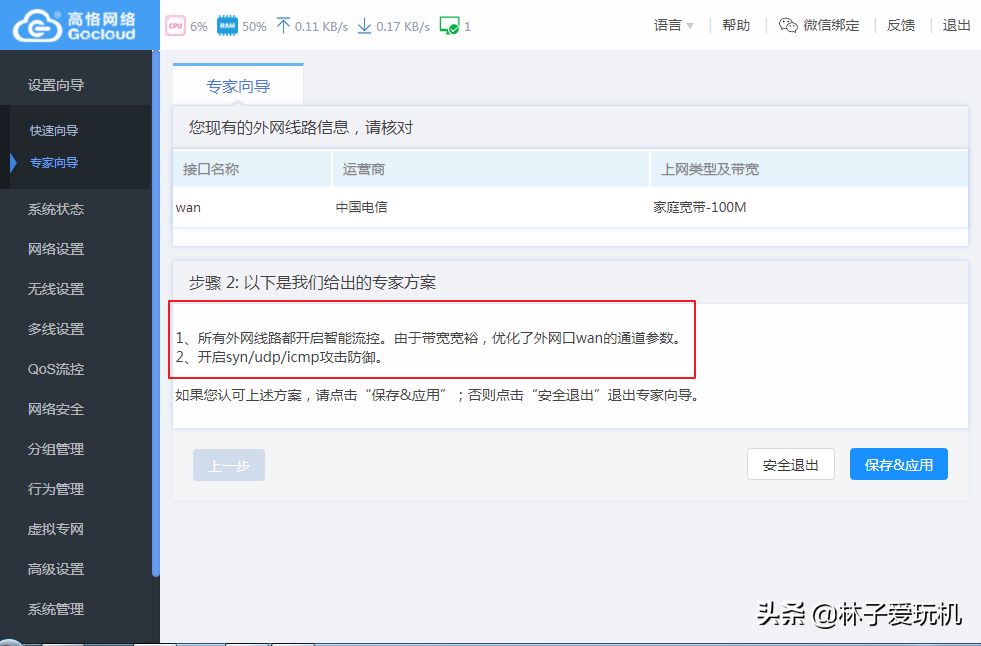Open 虚拟专网 in the sidebar

(x=56, y=529)
